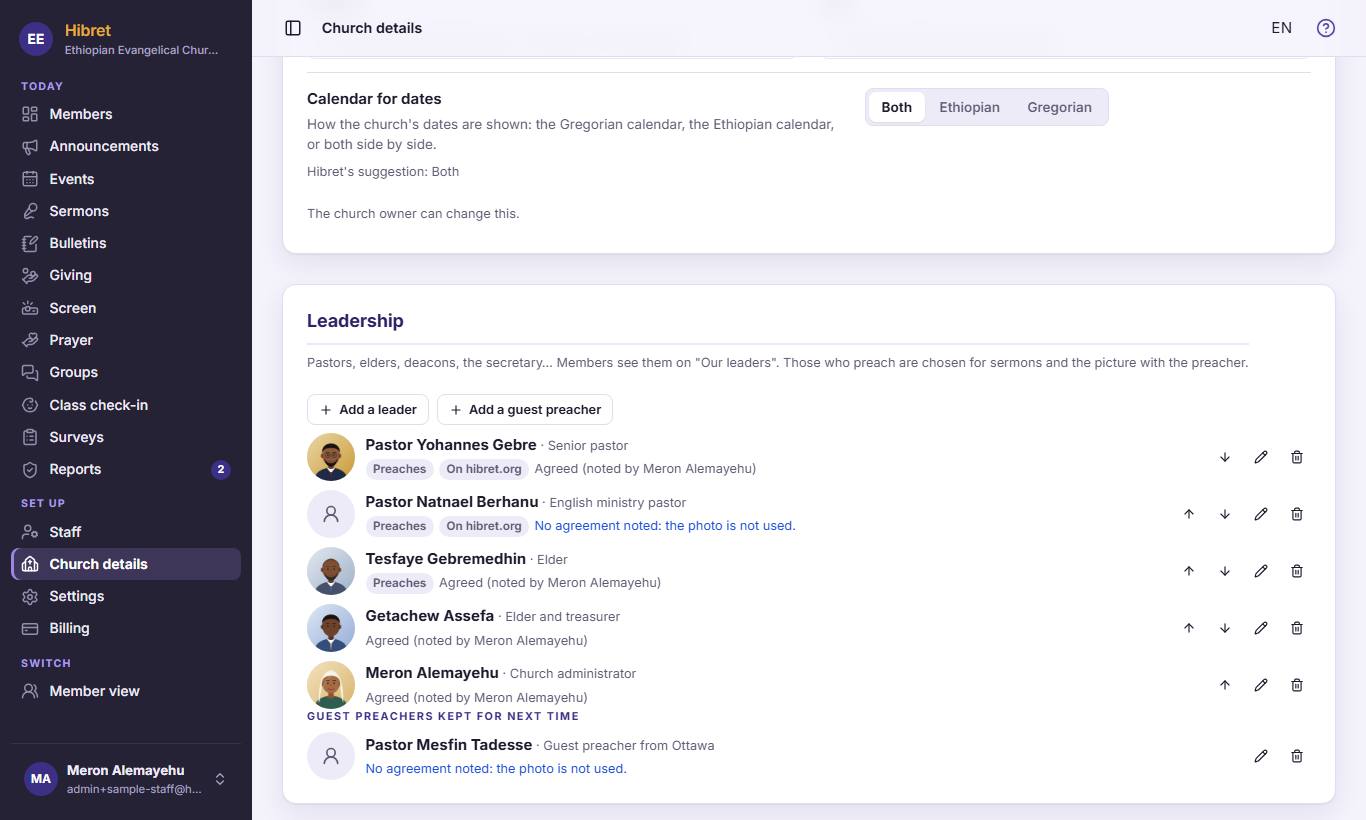
Task: Move Pastor Yohannes Gebre down
Action: [x=1225, y=457]
